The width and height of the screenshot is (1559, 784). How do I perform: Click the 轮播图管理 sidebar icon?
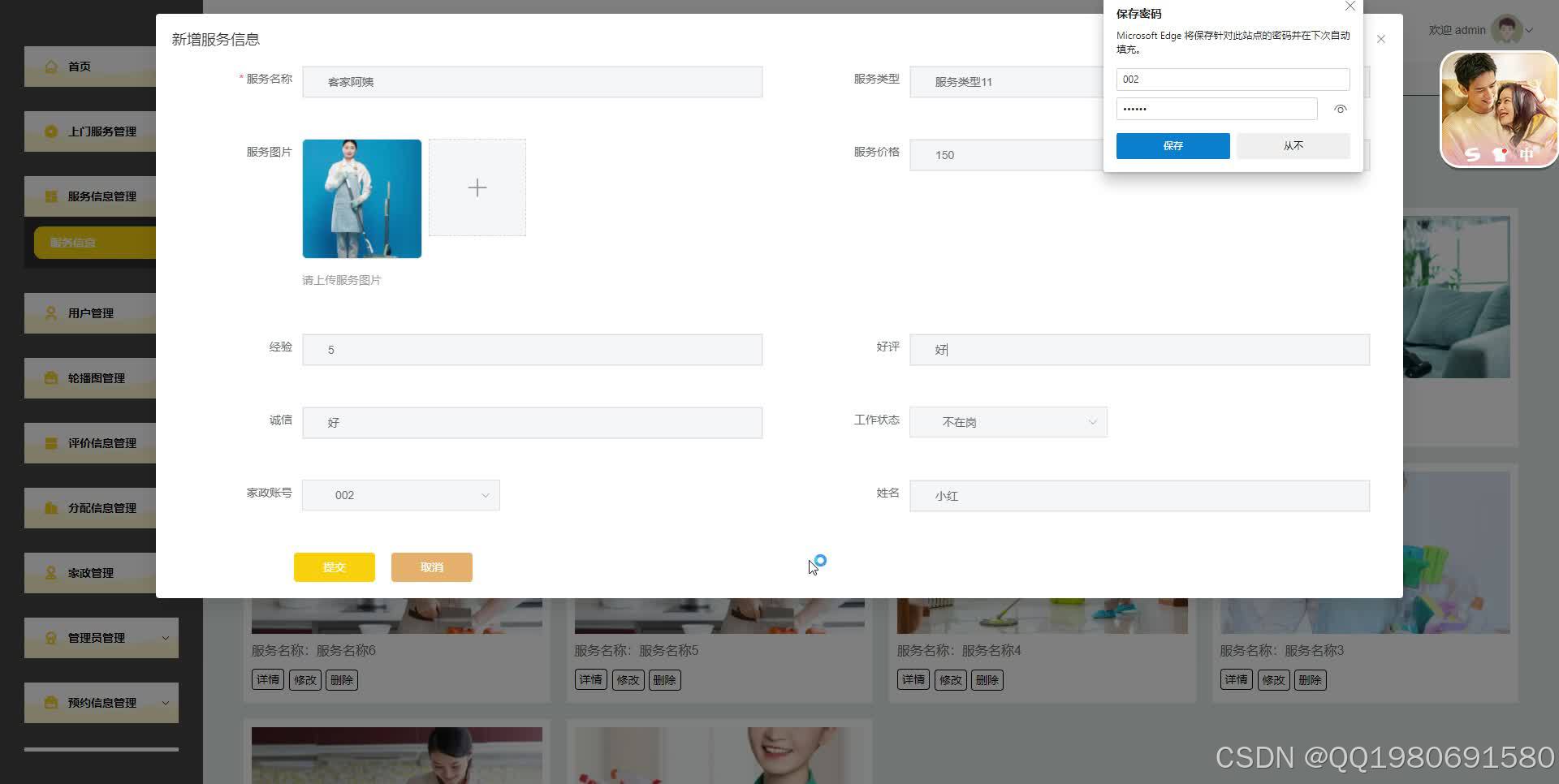pos(50,377)
